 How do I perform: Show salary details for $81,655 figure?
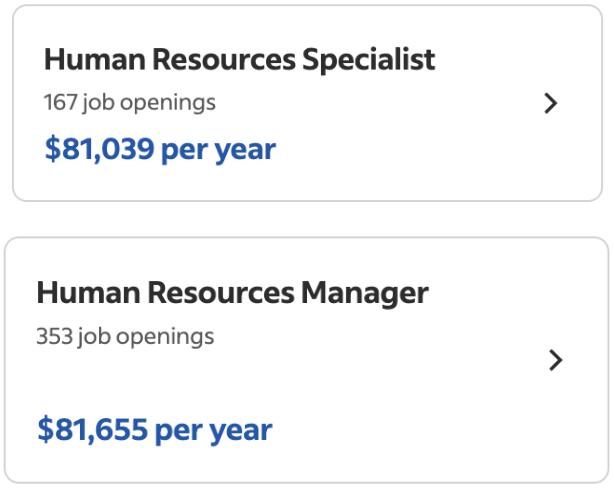tap(154, 430)
